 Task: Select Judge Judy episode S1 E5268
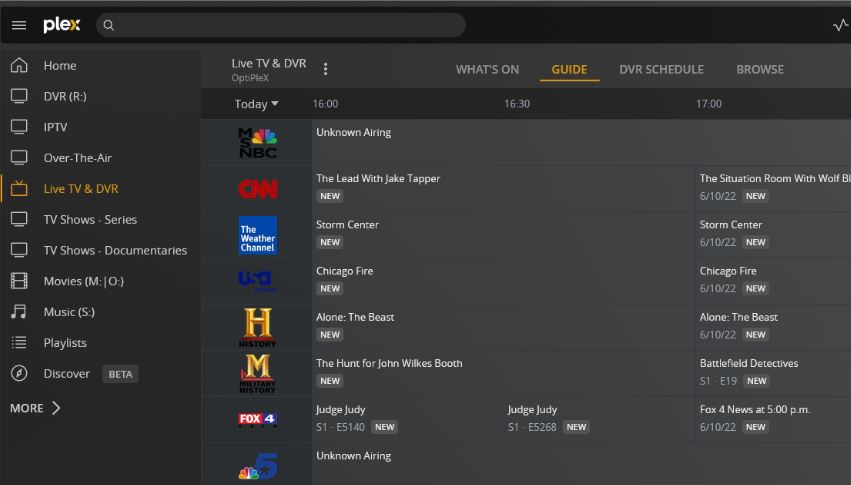(599, 419)
